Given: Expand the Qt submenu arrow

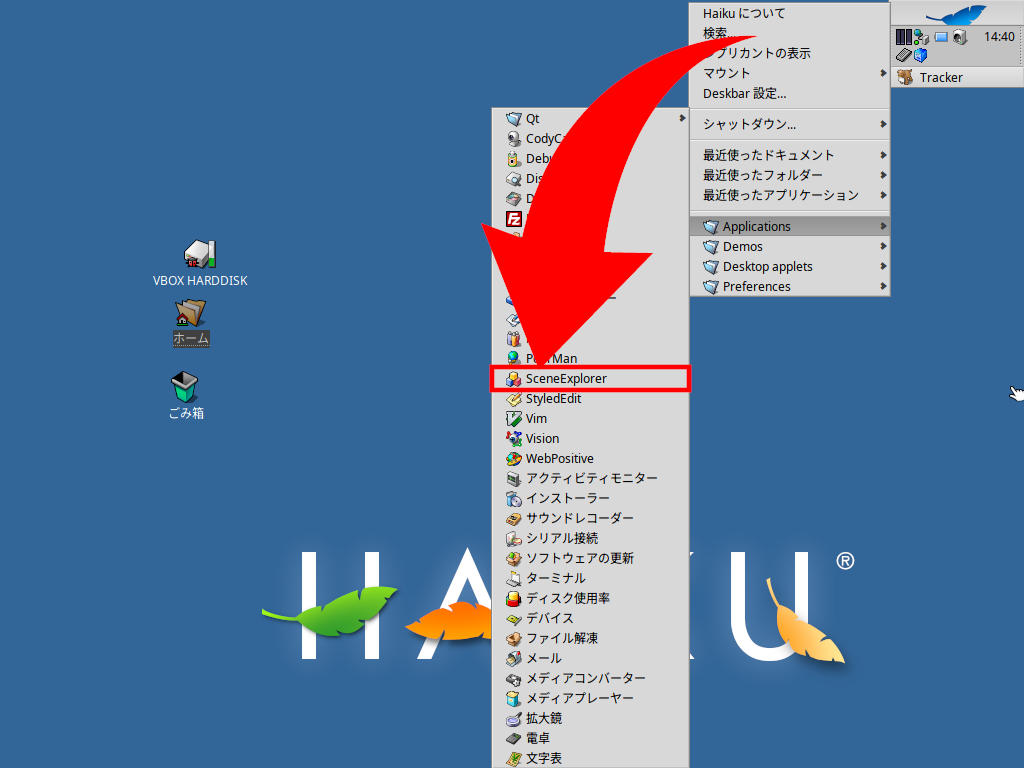Looking at the screenshot, I should click(682, 118).
